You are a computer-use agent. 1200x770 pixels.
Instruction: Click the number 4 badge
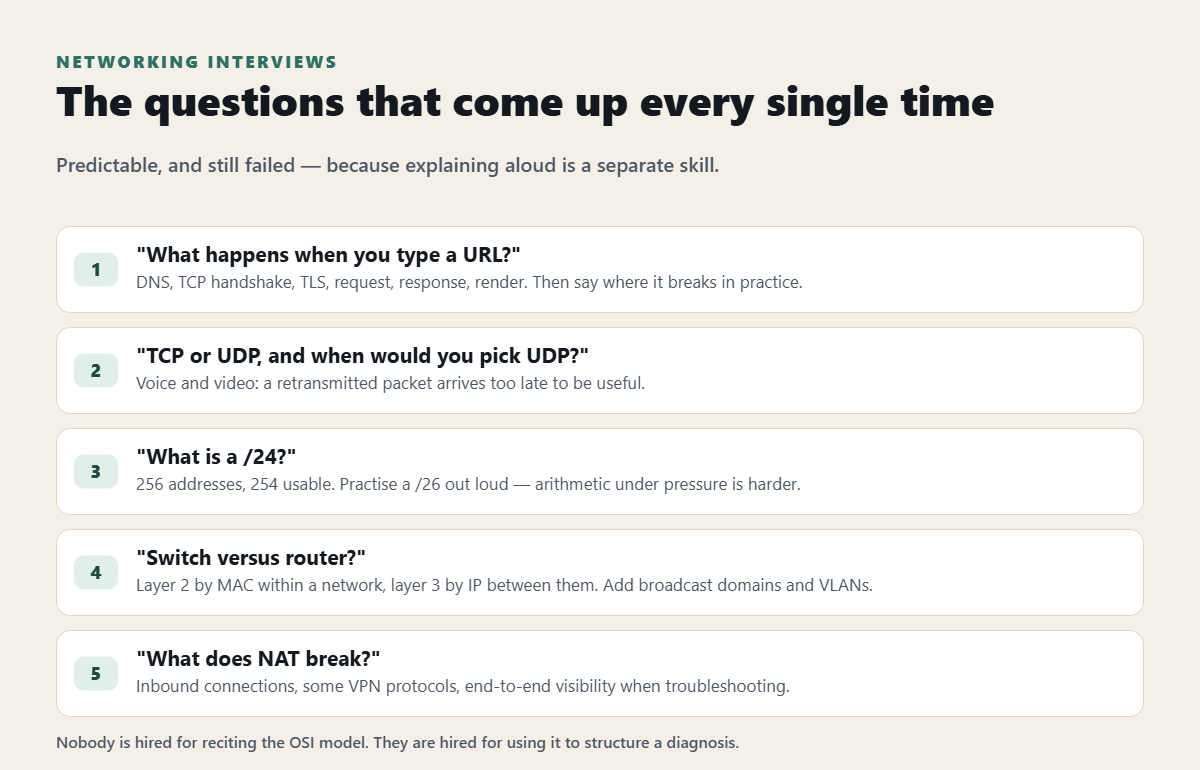[x=96, y=573]
